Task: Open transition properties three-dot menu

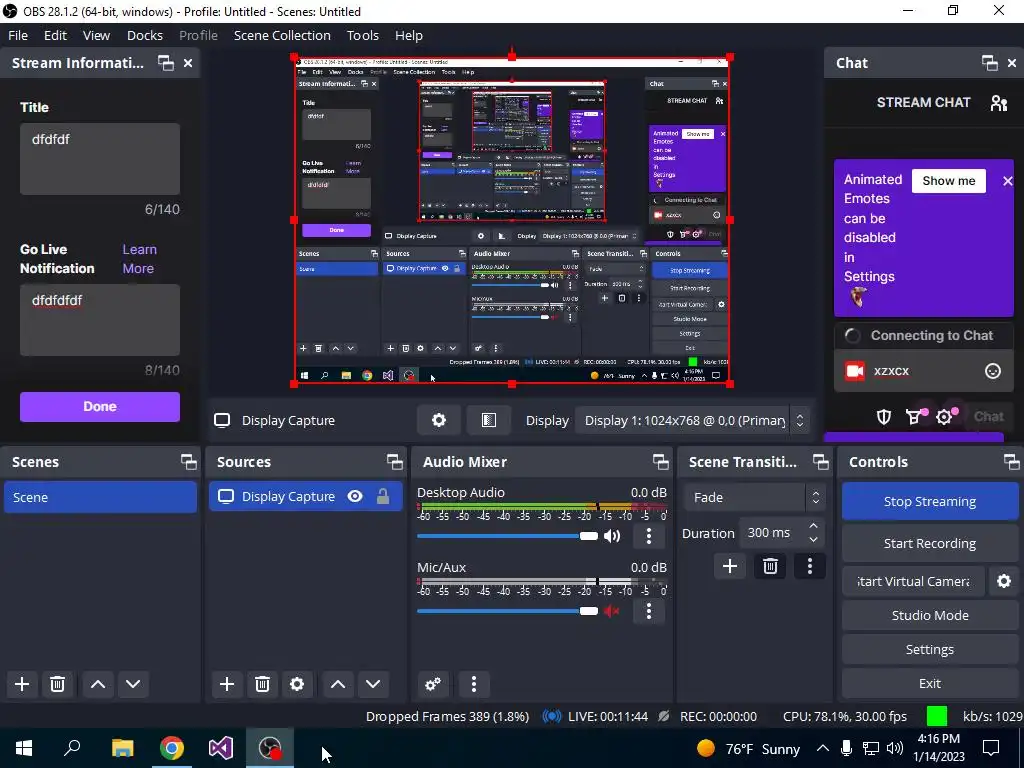Action: coord(810,566)
